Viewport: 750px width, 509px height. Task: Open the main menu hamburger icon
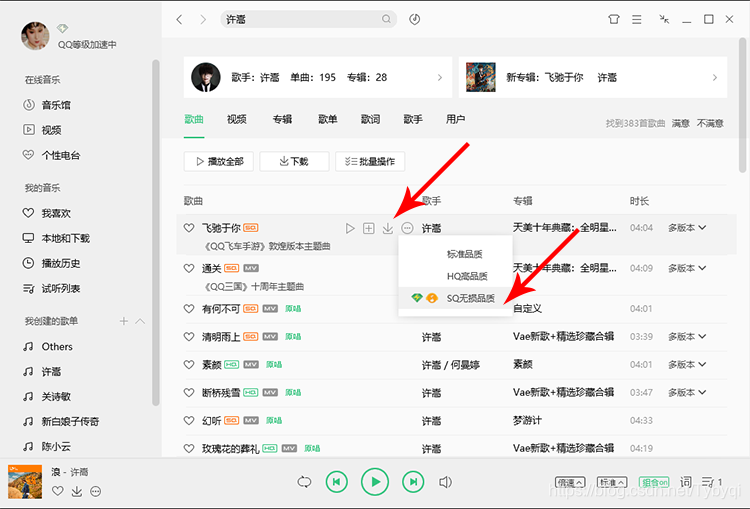pyautogui.click(x=637, y=20)
